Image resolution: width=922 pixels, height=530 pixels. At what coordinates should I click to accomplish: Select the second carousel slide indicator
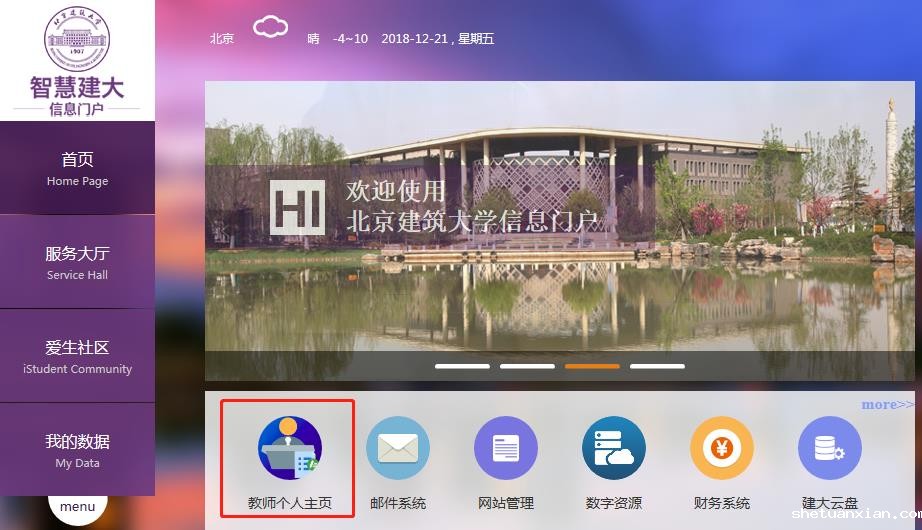527,366
